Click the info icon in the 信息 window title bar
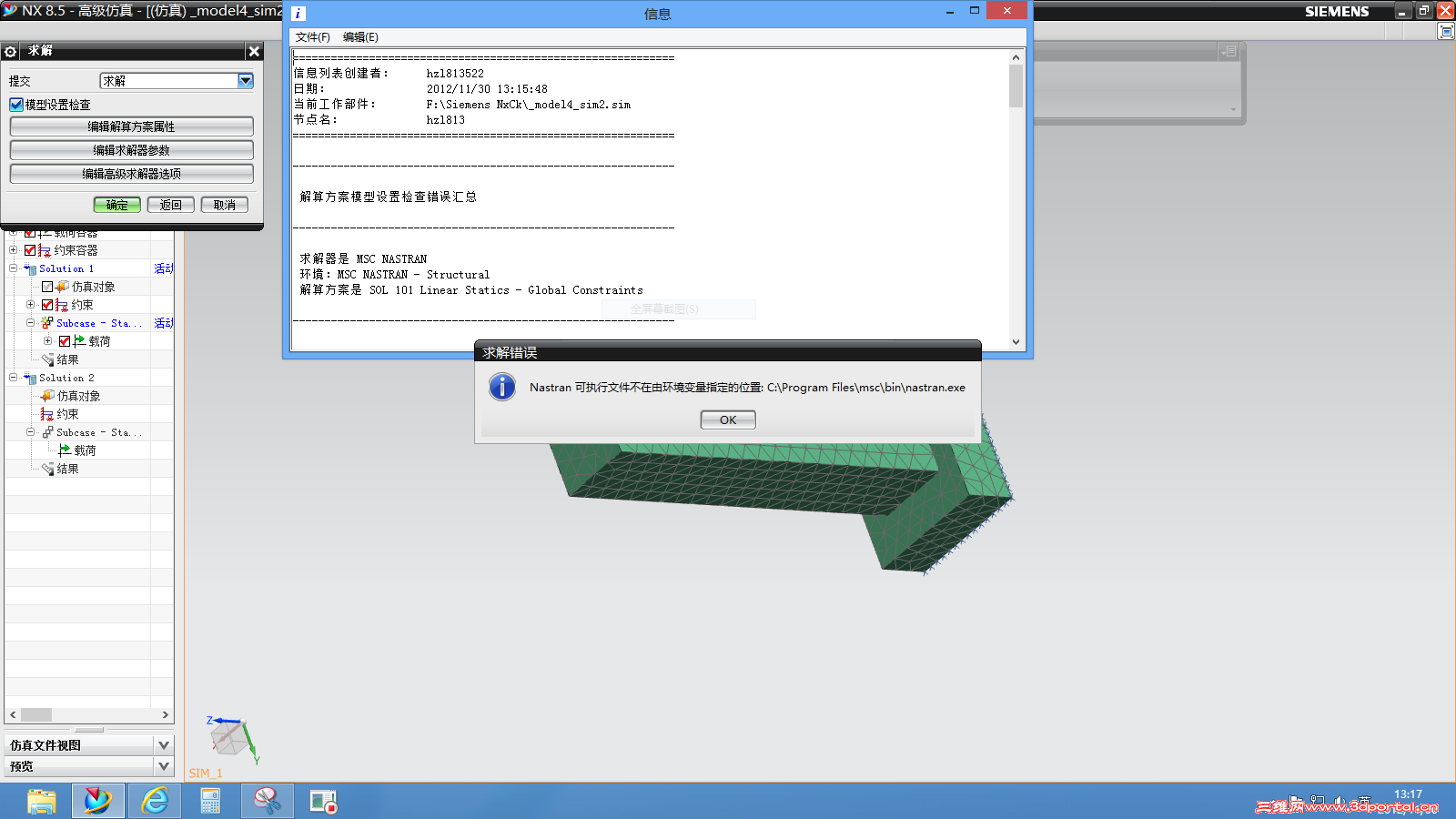The height and width of the screenshot is (819, 1456). (x=298, y=14)
